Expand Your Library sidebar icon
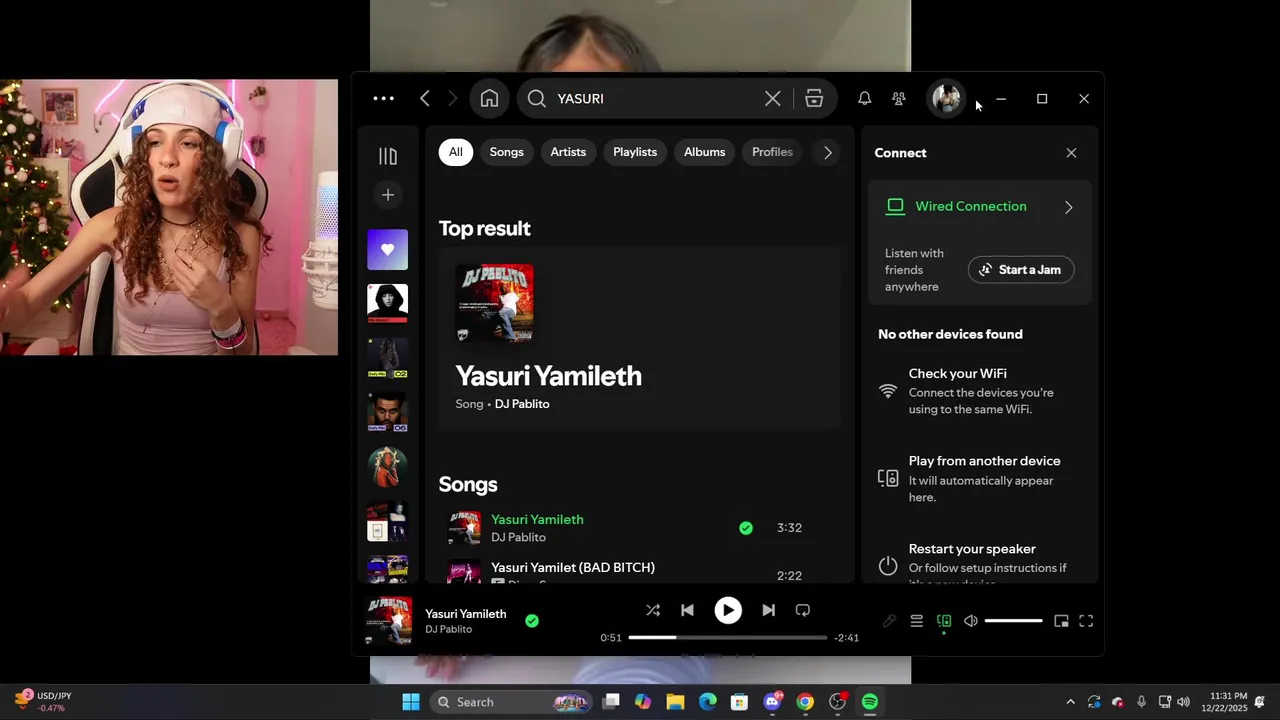This screenshot has height=720, width=1280. pyautogui.click(x=388, y=156)
